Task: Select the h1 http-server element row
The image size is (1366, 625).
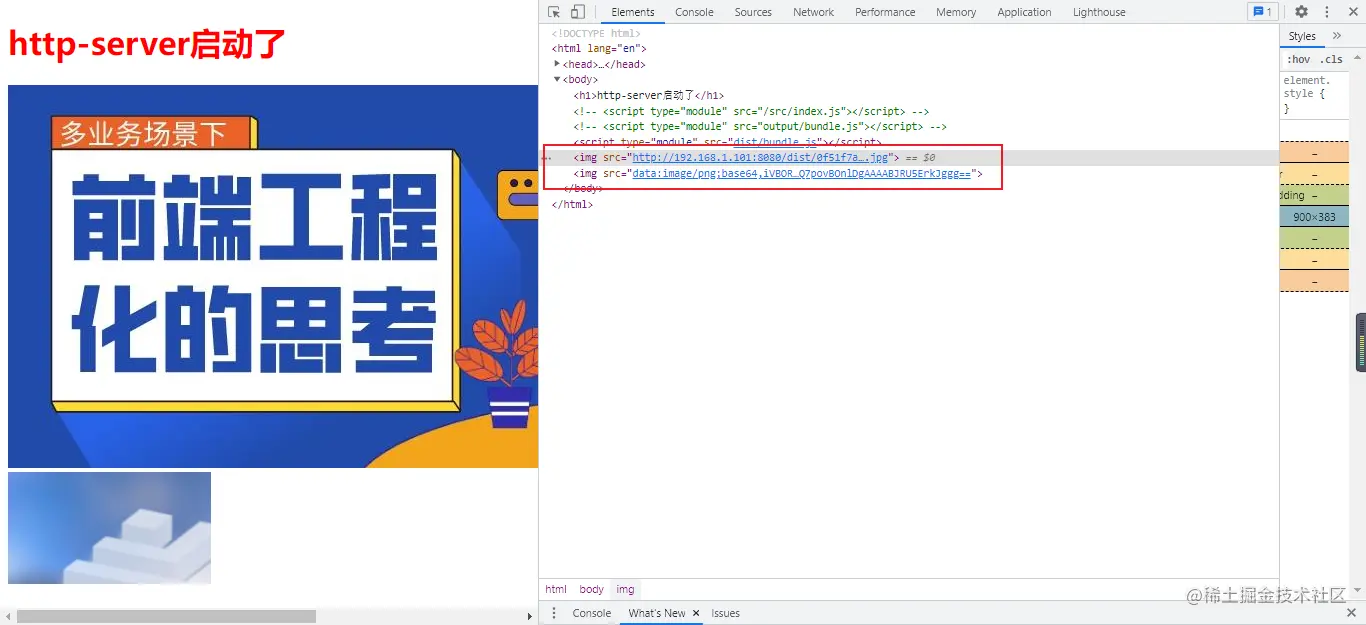Action: (x=648, y=96)
